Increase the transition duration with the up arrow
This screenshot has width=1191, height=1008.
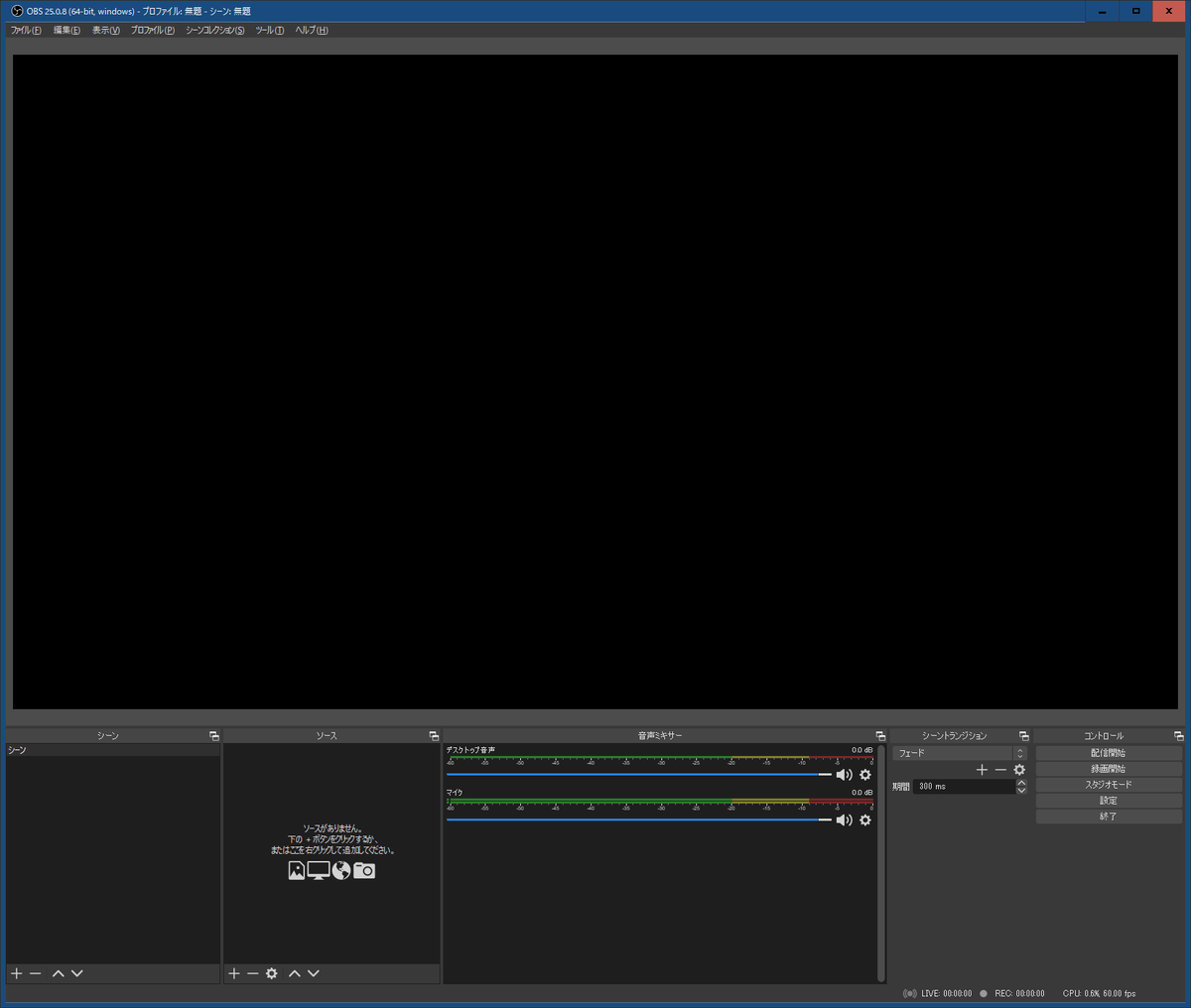[x=1021, y=783]
